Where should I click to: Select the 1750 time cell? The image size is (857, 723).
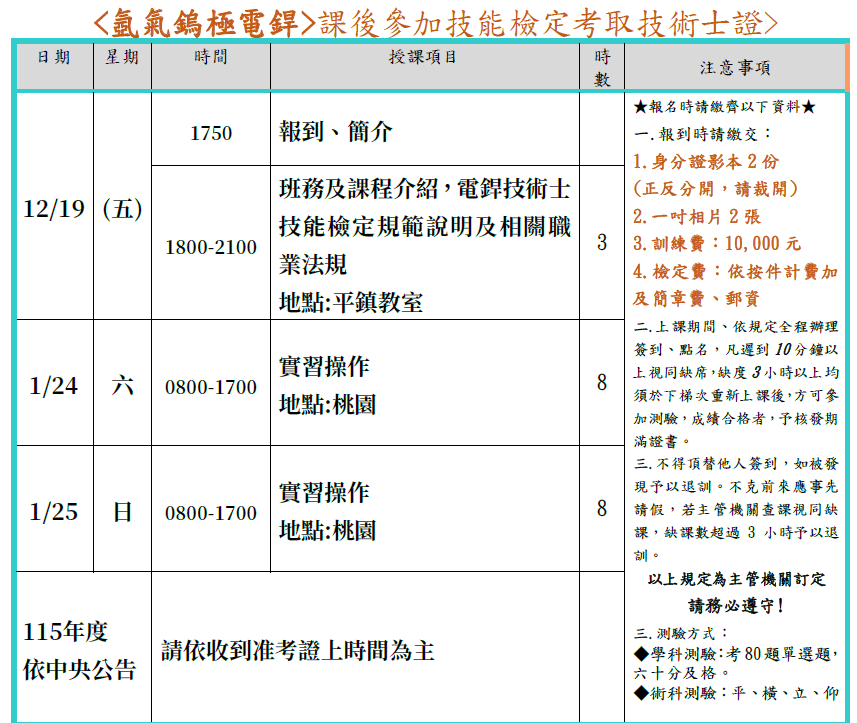210,133
